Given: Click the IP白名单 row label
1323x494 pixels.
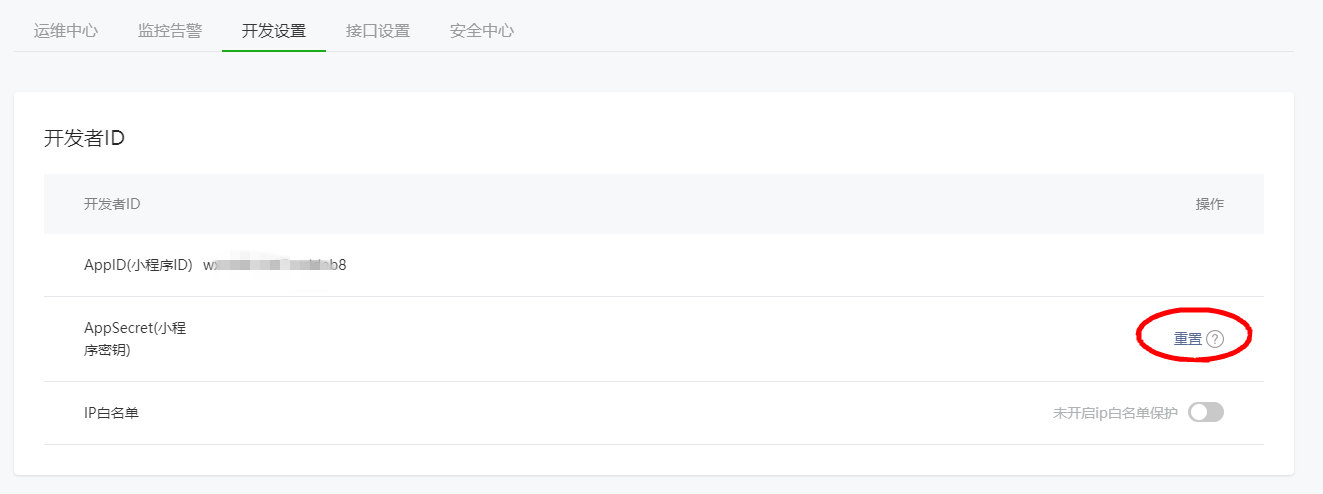Looking at the screenshot, I should [111, 412].
